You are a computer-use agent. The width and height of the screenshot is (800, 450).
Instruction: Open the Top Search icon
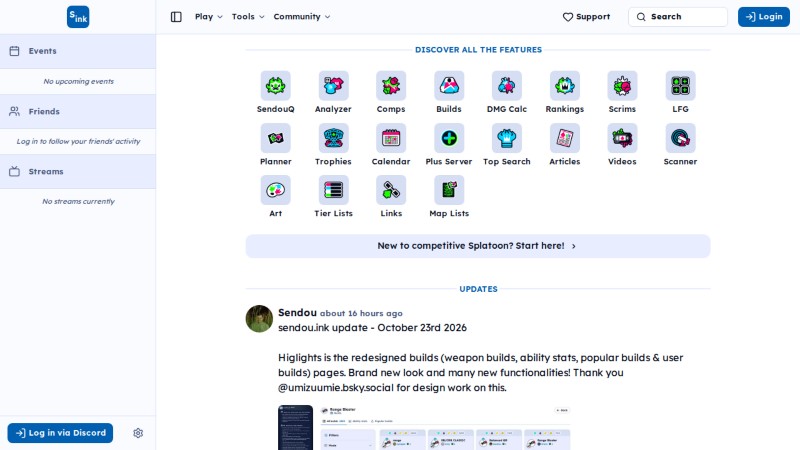[x=507, y=138]
